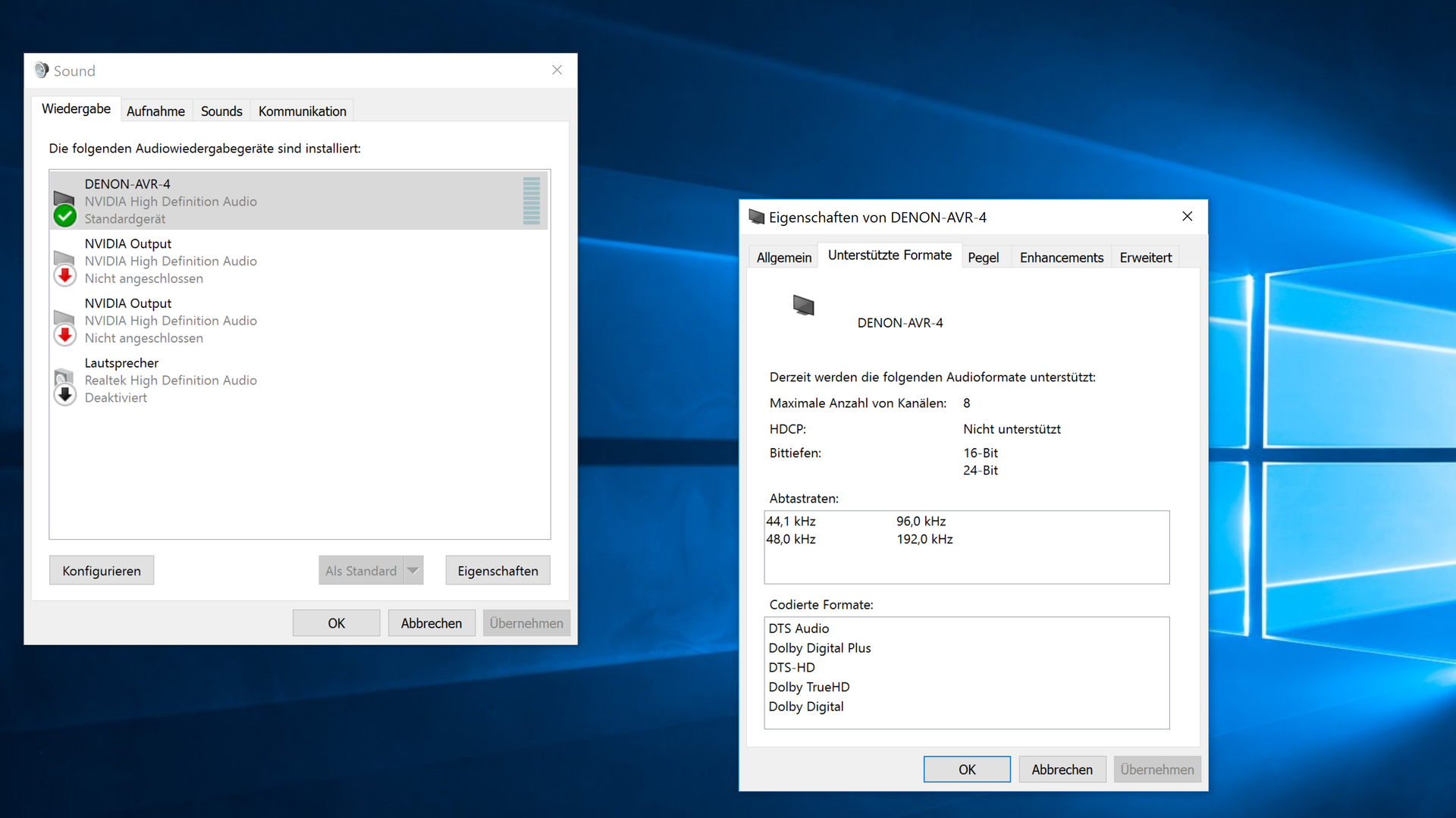This screenshot has width=1456, height=818.
Task: Select DTS-HD in coded formats
Action: coord(792,668)
